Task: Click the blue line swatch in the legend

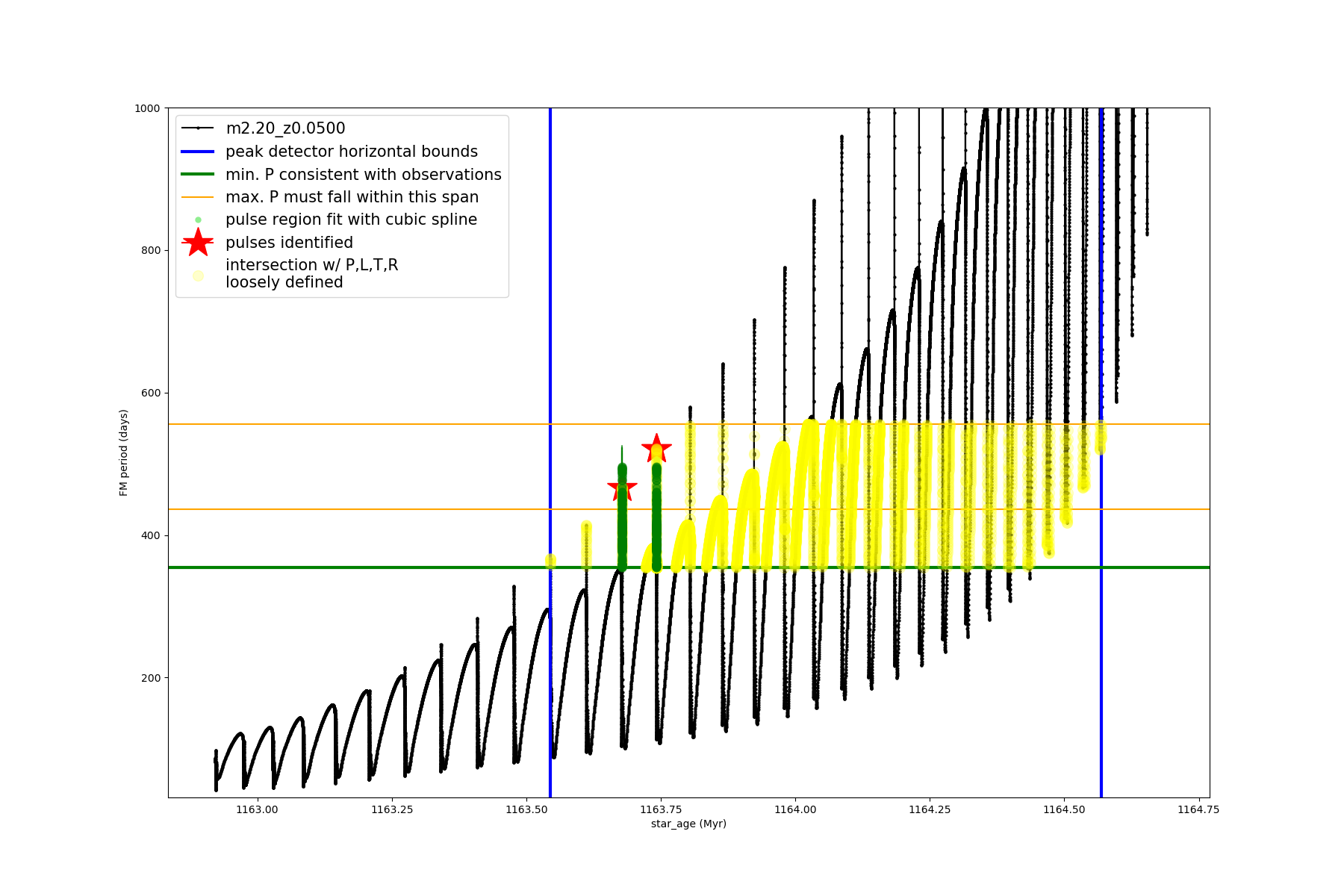Action: [x=198, y=152]
